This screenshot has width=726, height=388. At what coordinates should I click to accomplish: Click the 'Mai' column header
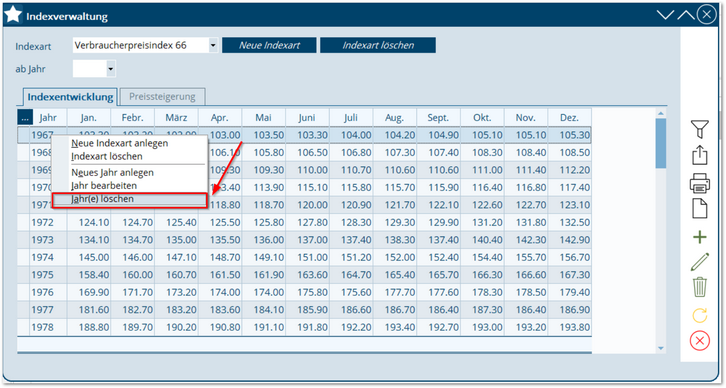click(x=263, y=118)
